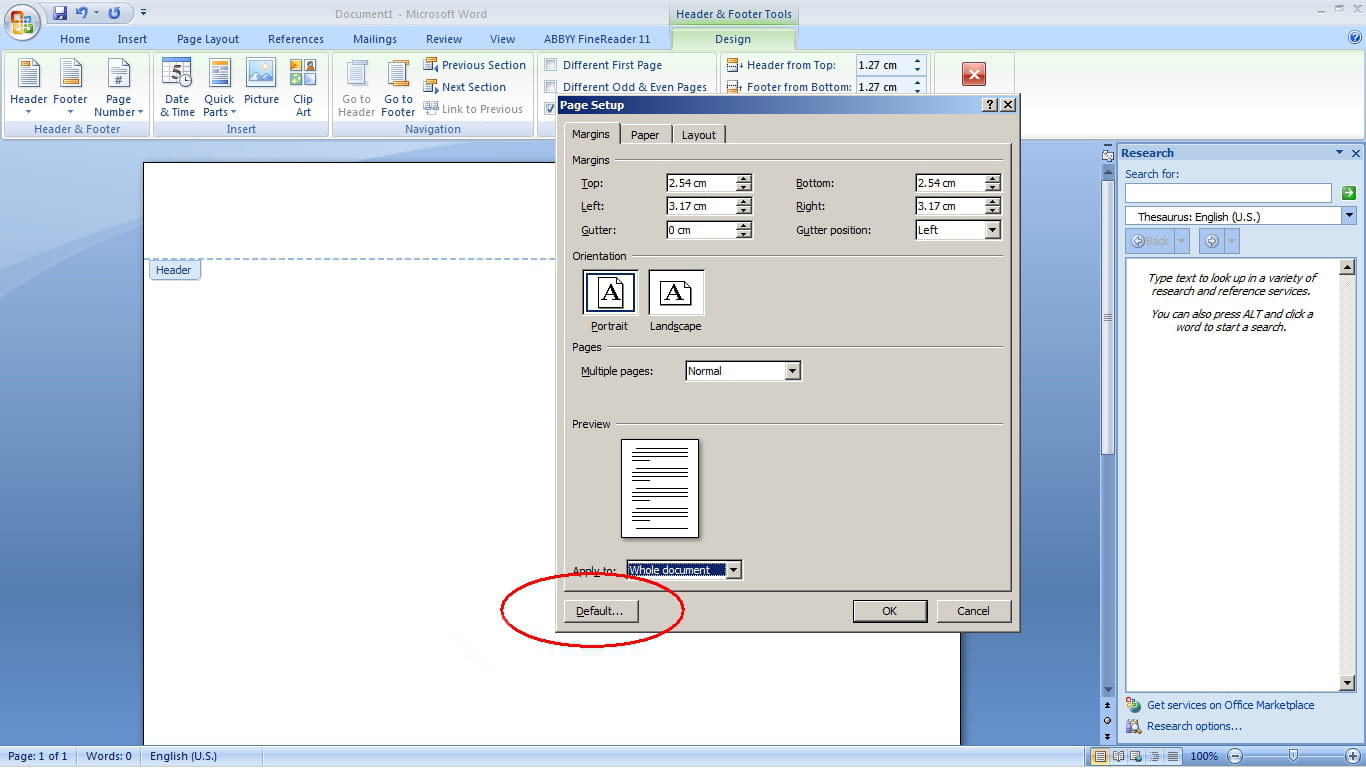
Task: Jump to Previous Section
Action: coord(474,65)
